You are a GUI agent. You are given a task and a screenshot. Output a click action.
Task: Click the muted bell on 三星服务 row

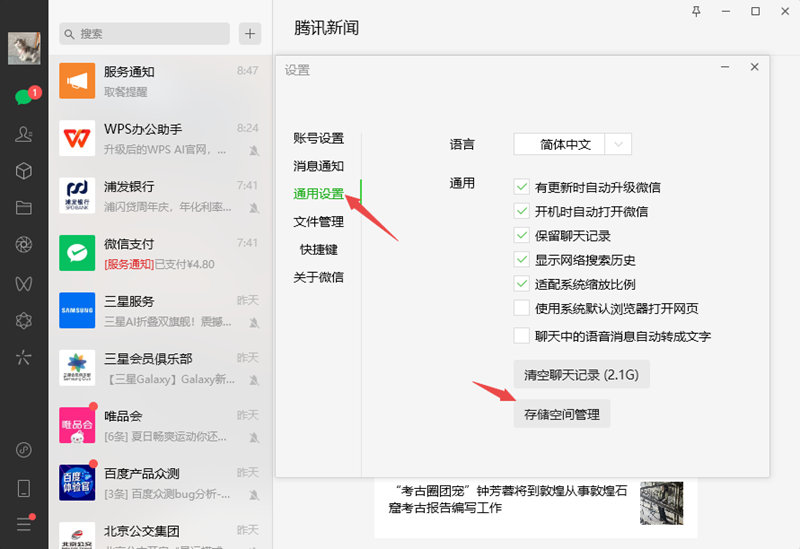click(x=254, y=322)
